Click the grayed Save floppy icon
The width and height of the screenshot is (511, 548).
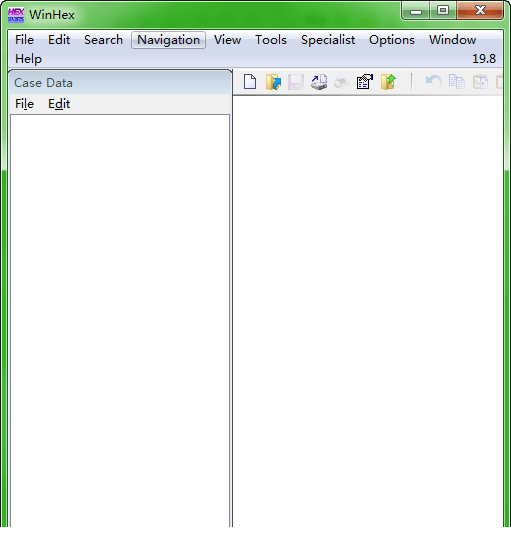pyautogui.click(x=296, y=82)
